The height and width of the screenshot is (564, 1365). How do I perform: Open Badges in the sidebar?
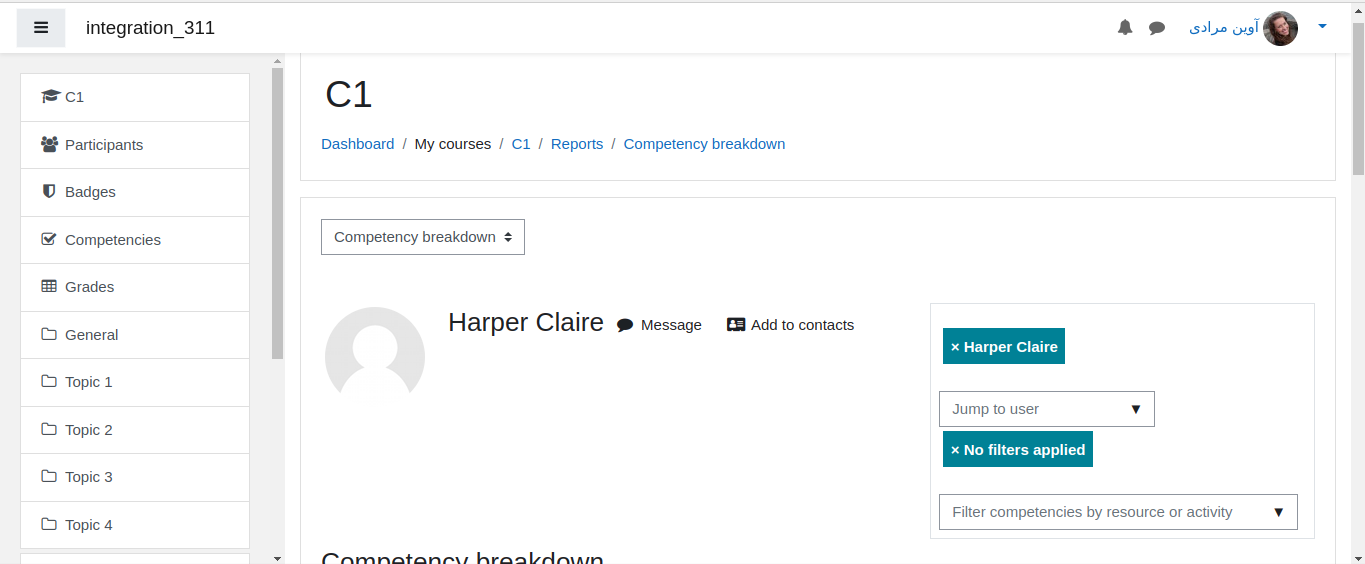(135, 192)
